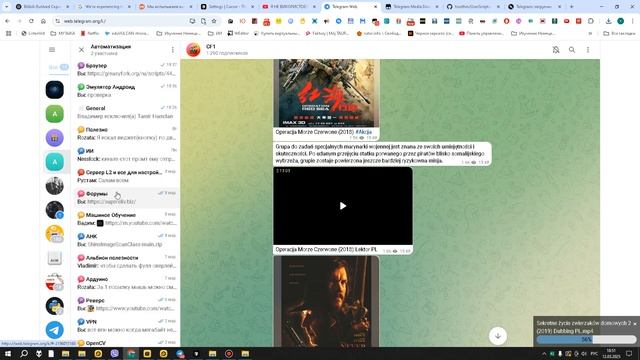Cancel the Dubbing PL.mp4 download
640x360 pixels.
(635, 323)
